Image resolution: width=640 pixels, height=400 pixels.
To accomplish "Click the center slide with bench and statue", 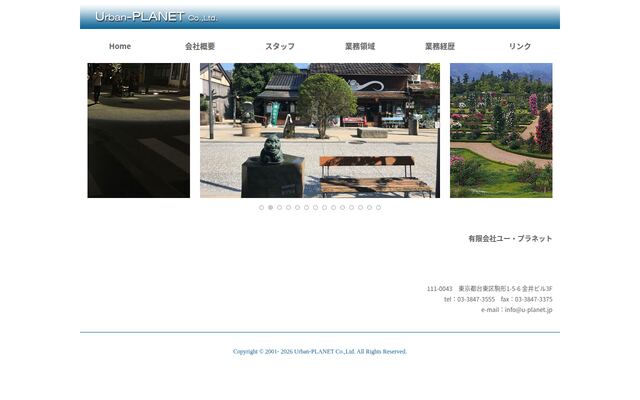I will (x=320, y=131).
